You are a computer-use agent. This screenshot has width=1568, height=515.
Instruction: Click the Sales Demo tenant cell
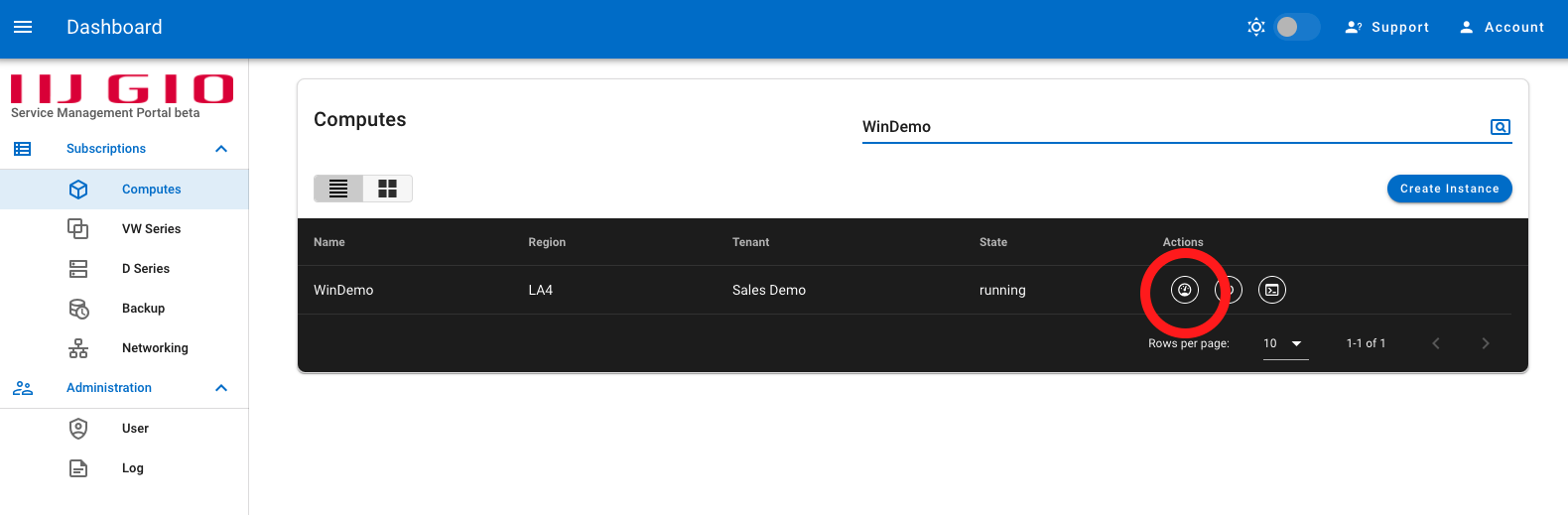click(x=769, y=290)
